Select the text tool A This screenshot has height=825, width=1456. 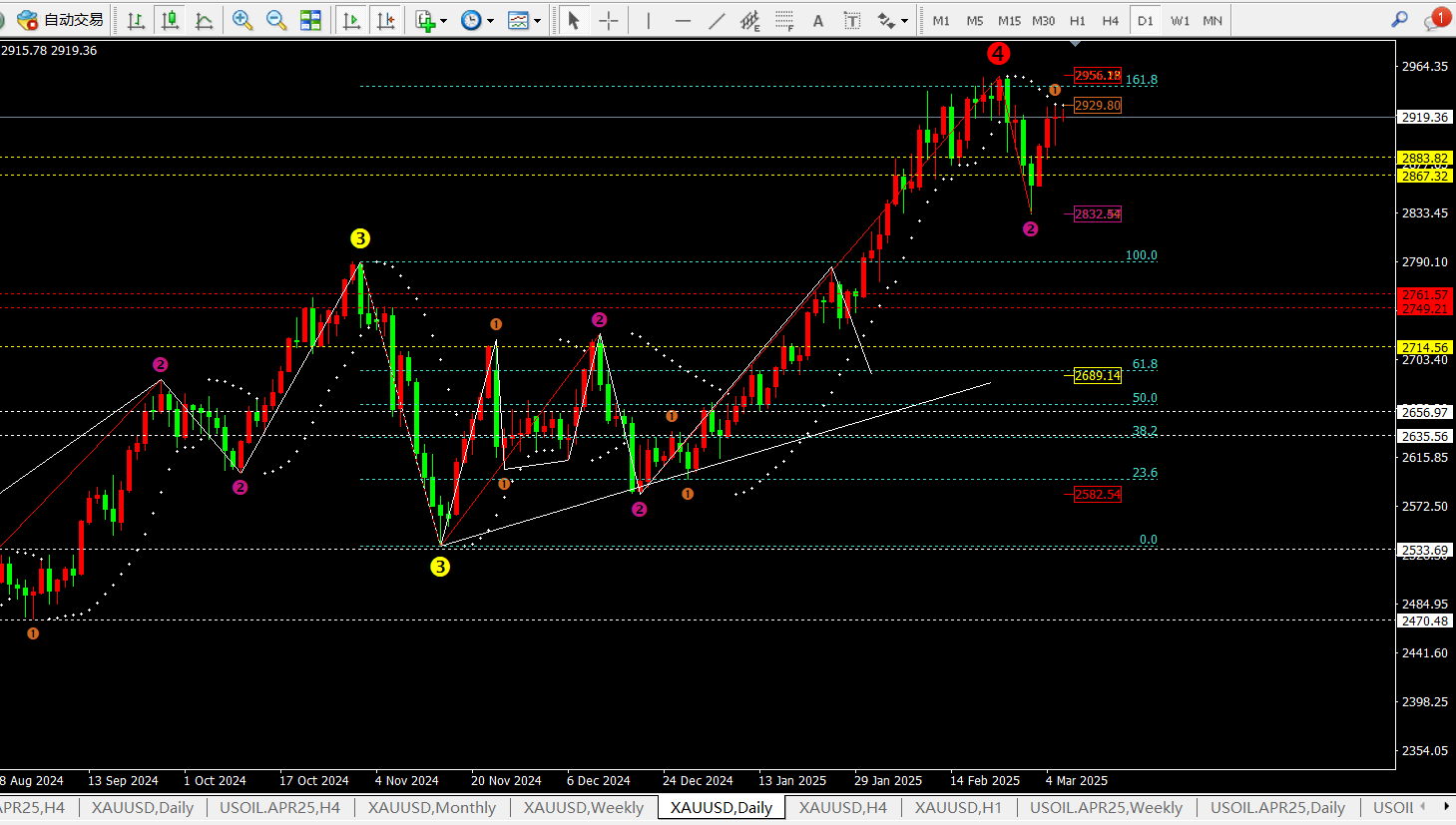tap(818, 20)
